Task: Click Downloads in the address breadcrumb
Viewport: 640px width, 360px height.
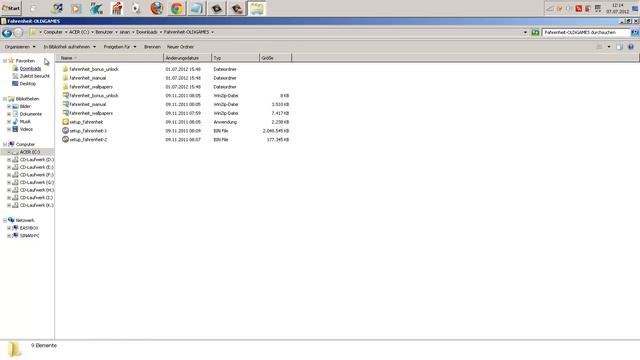Action: tap(147, 32)
